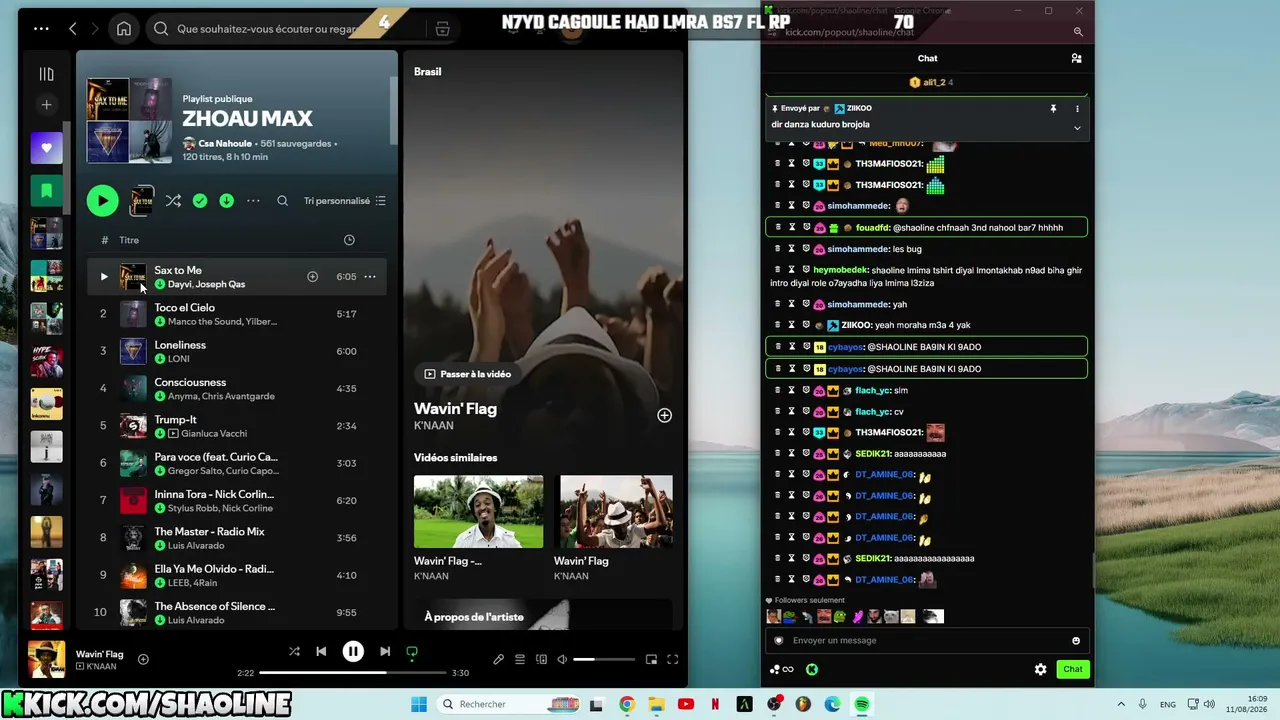Unpin the pinned message in Kick chat
This screenshot has width=1280, height=720.
[1053, 108]
